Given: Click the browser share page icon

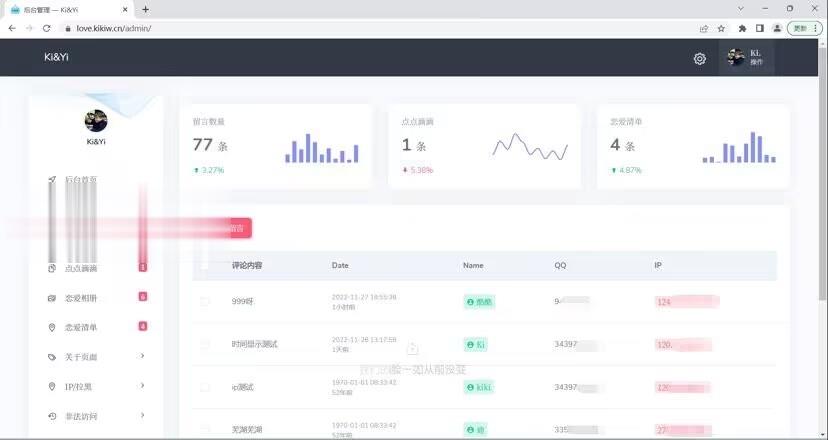Looking at the screenshot, I should 703,28.
